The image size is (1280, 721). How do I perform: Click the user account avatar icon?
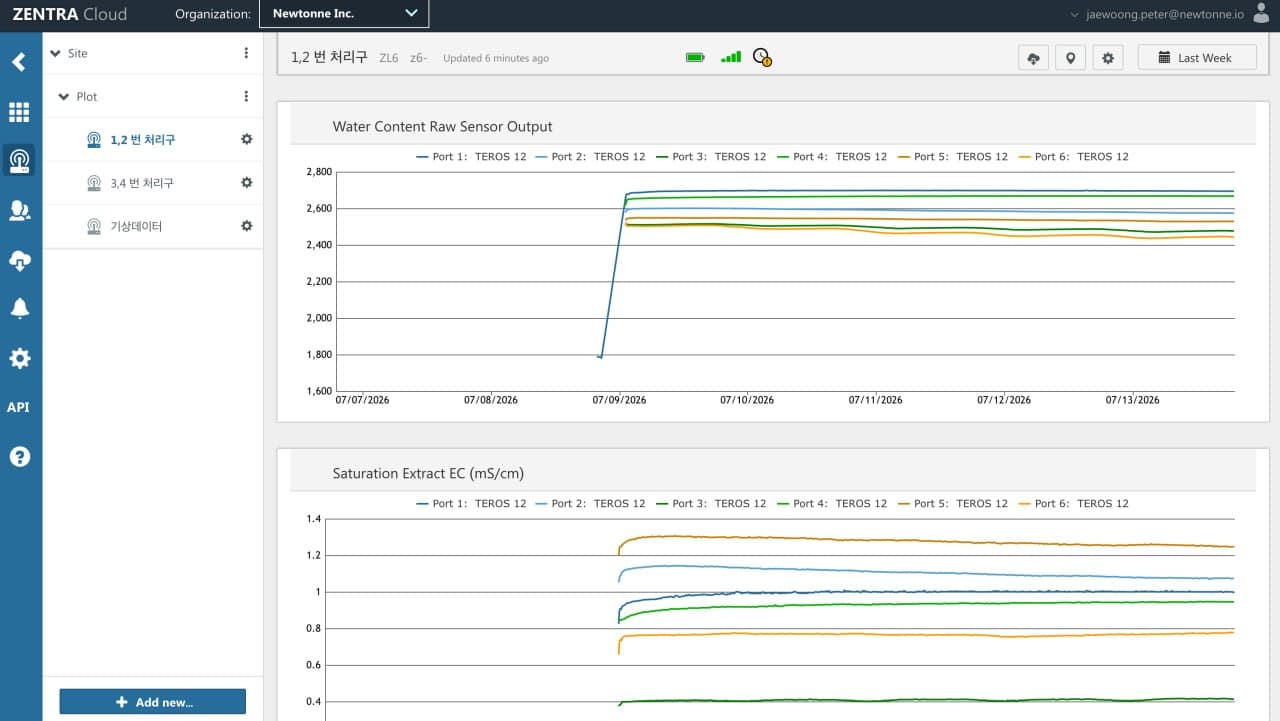(x=1261, y=13)
